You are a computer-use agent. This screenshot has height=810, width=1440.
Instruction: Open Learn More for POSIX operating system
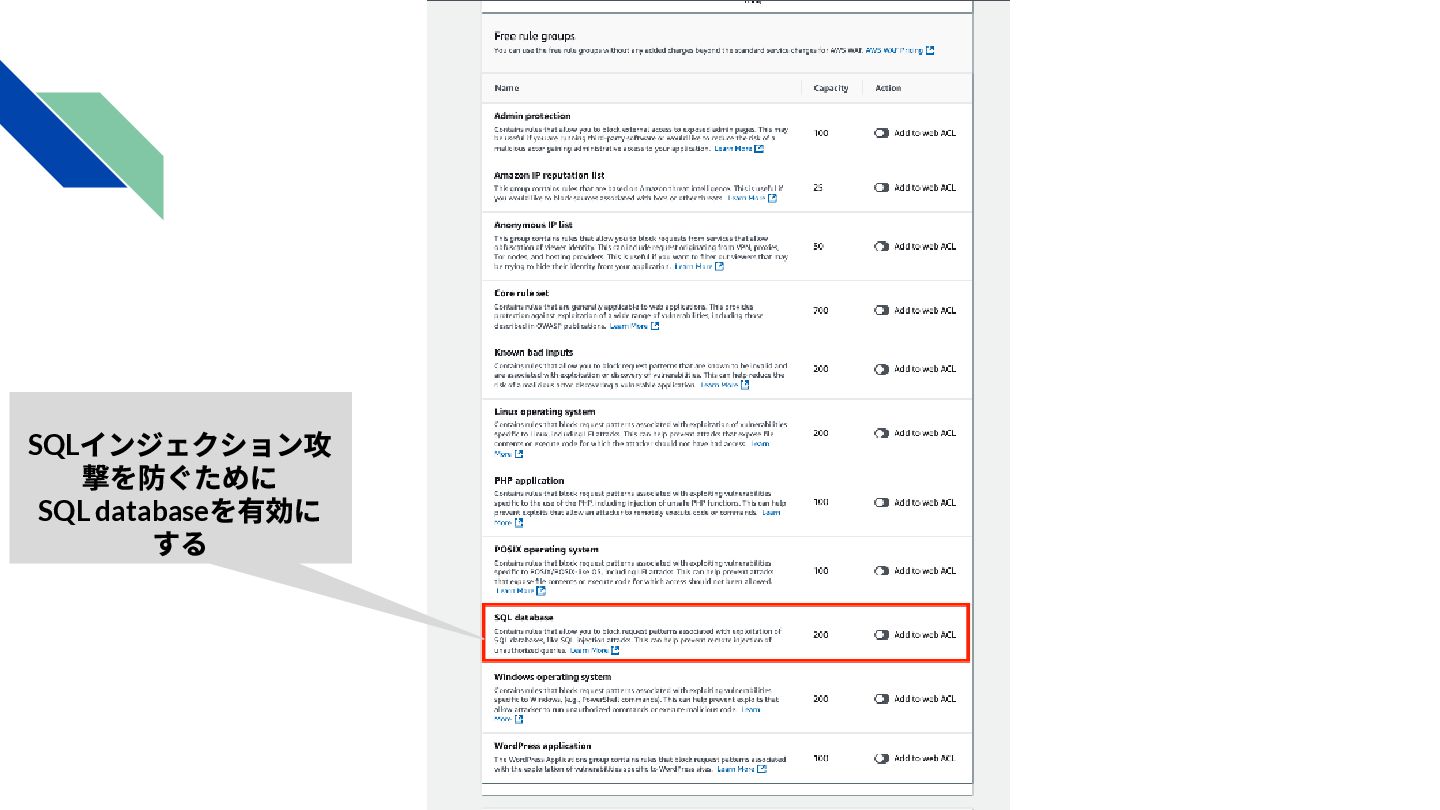[x=515, y=591]
